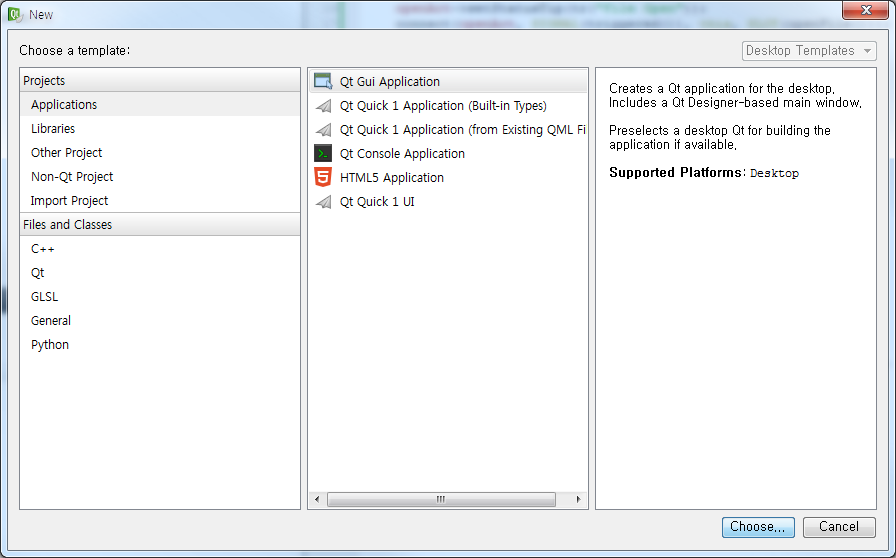The height and width of the screenshot is (558, 896).
Task: Select the Import Project category
Action: click(x=159, y=201)
